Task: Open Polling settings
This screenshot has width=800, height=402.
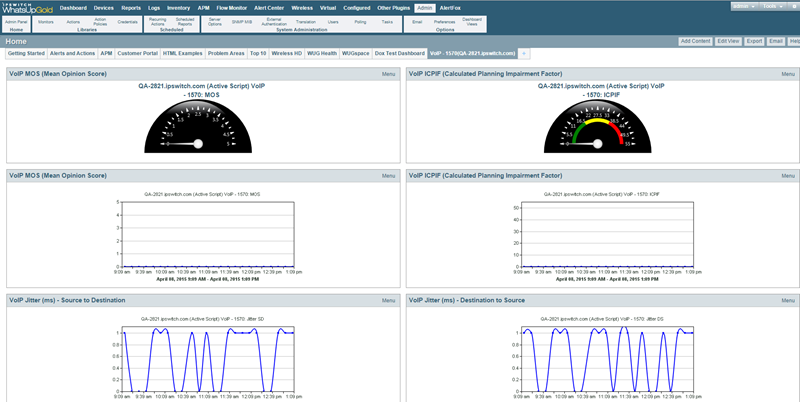Action: [360, 22]
